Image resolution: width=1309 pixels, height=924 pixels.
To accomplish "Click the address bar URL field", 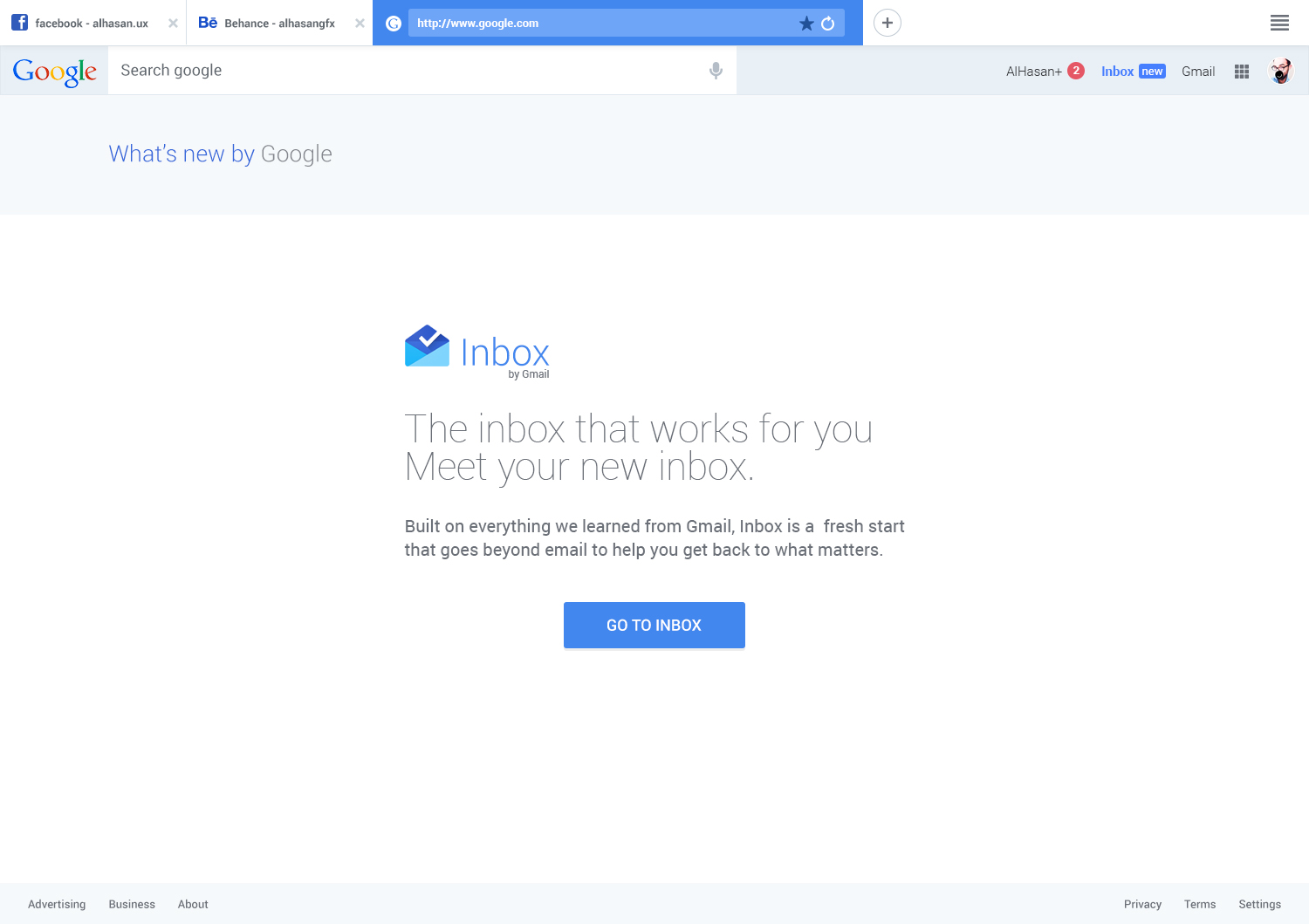I will tap(602, 24).
